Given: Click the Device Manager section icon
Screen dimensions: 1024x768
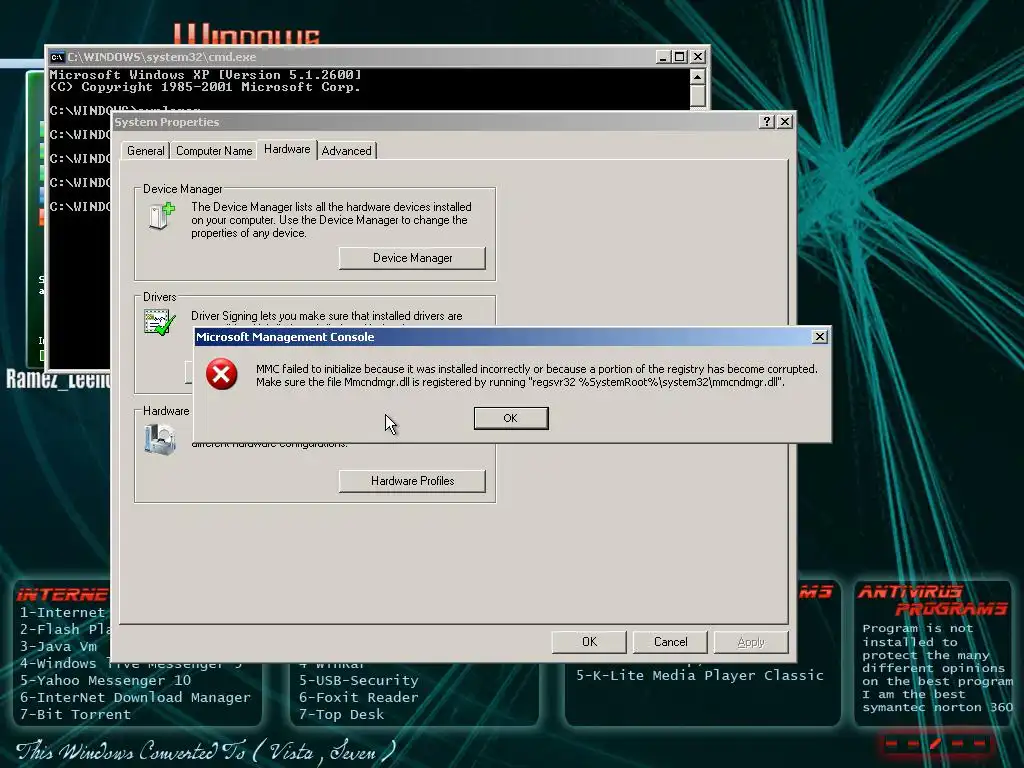Looking at the screenshot, I should tap(161, 217).
